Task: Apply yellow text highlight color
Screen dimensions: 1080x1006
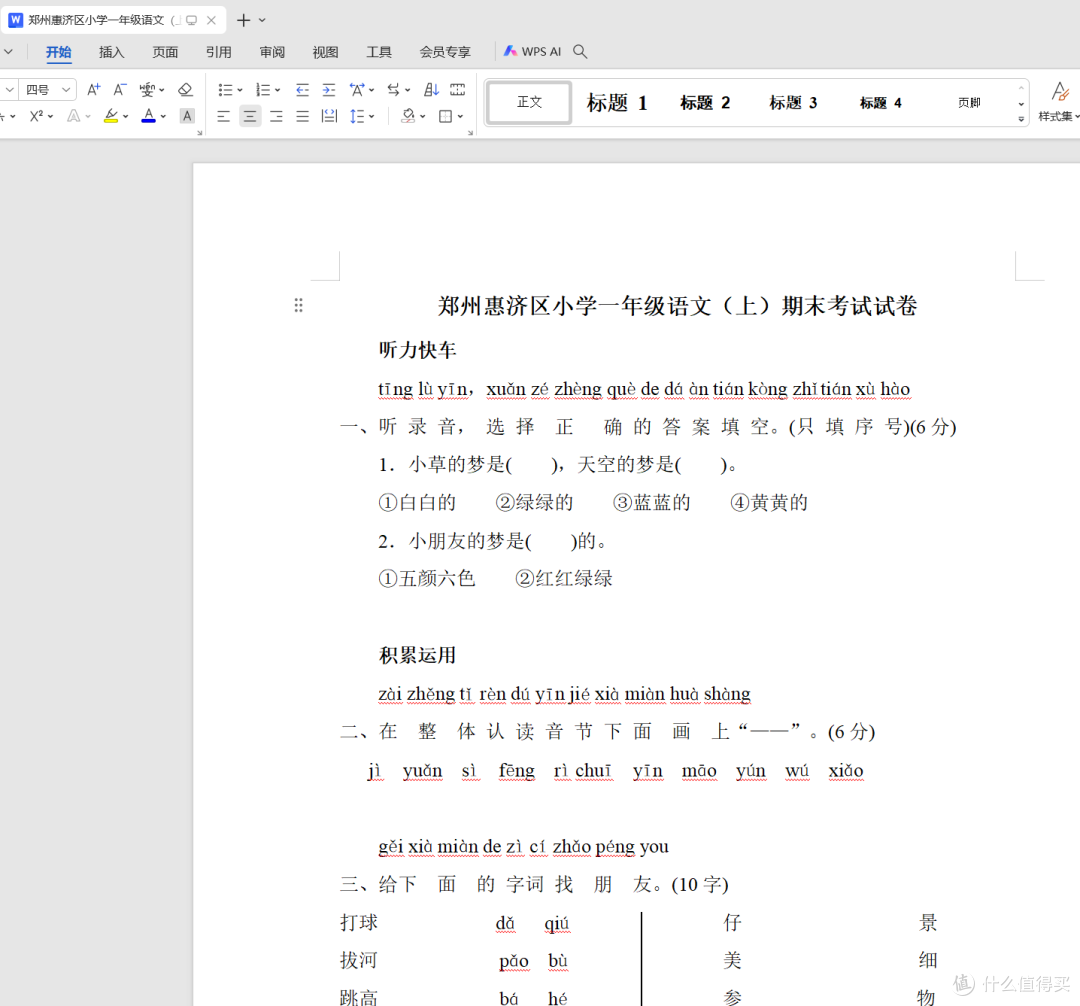Action: click(111, 116)
